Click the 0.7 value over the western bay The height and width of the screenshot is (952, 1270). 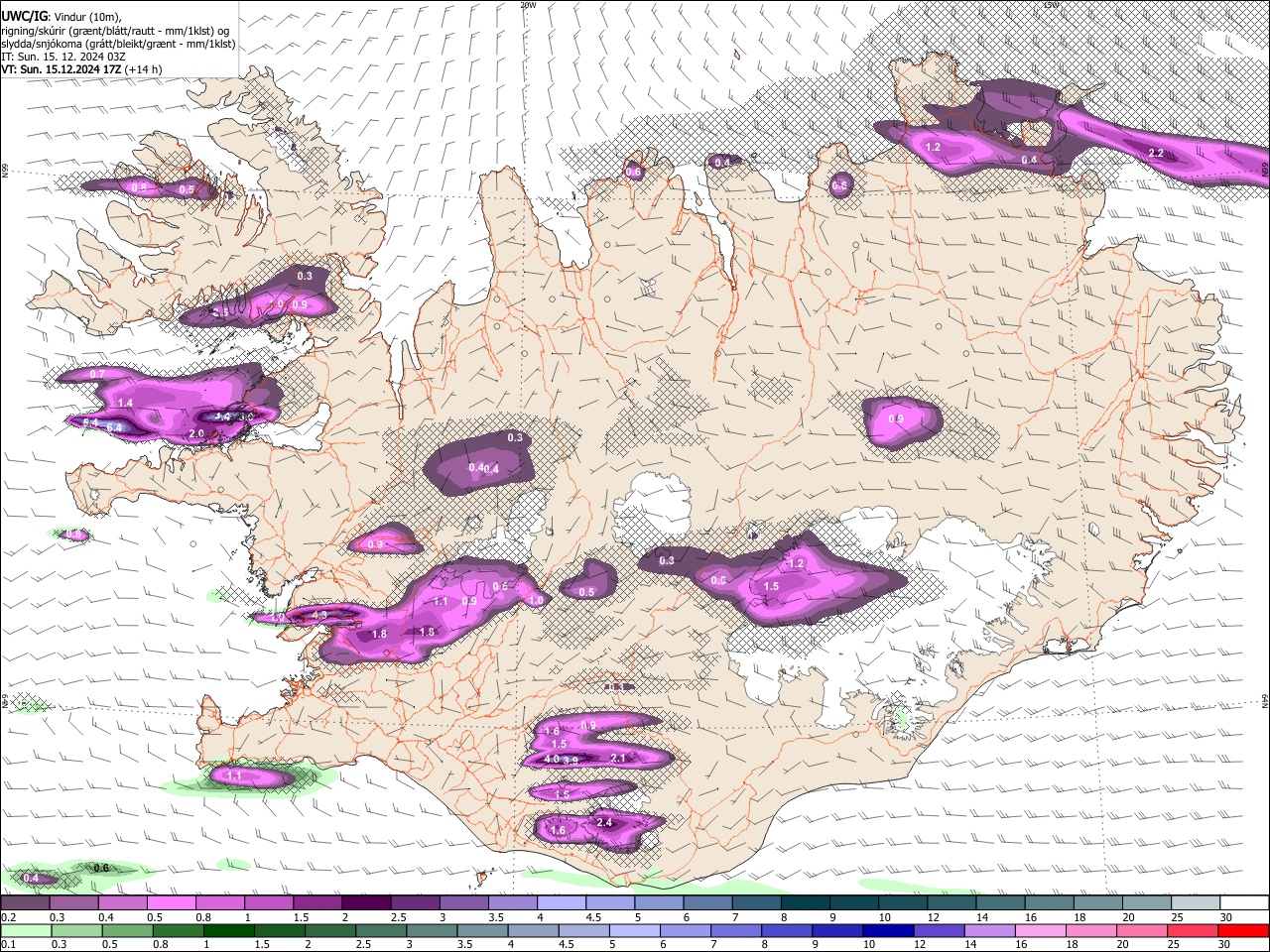(x=97, y=374)
